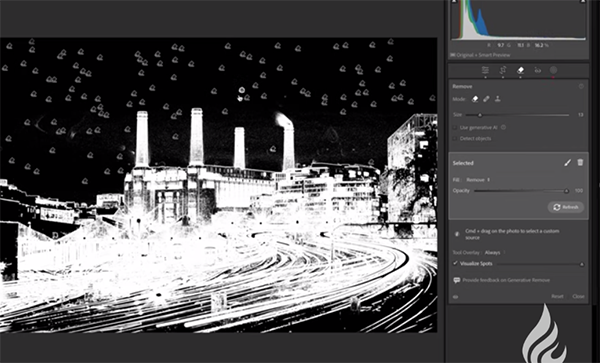The height and width of the screenshot is (363, 600).
Task: Enable Detect objects checkbox
Action: point(455,138)
